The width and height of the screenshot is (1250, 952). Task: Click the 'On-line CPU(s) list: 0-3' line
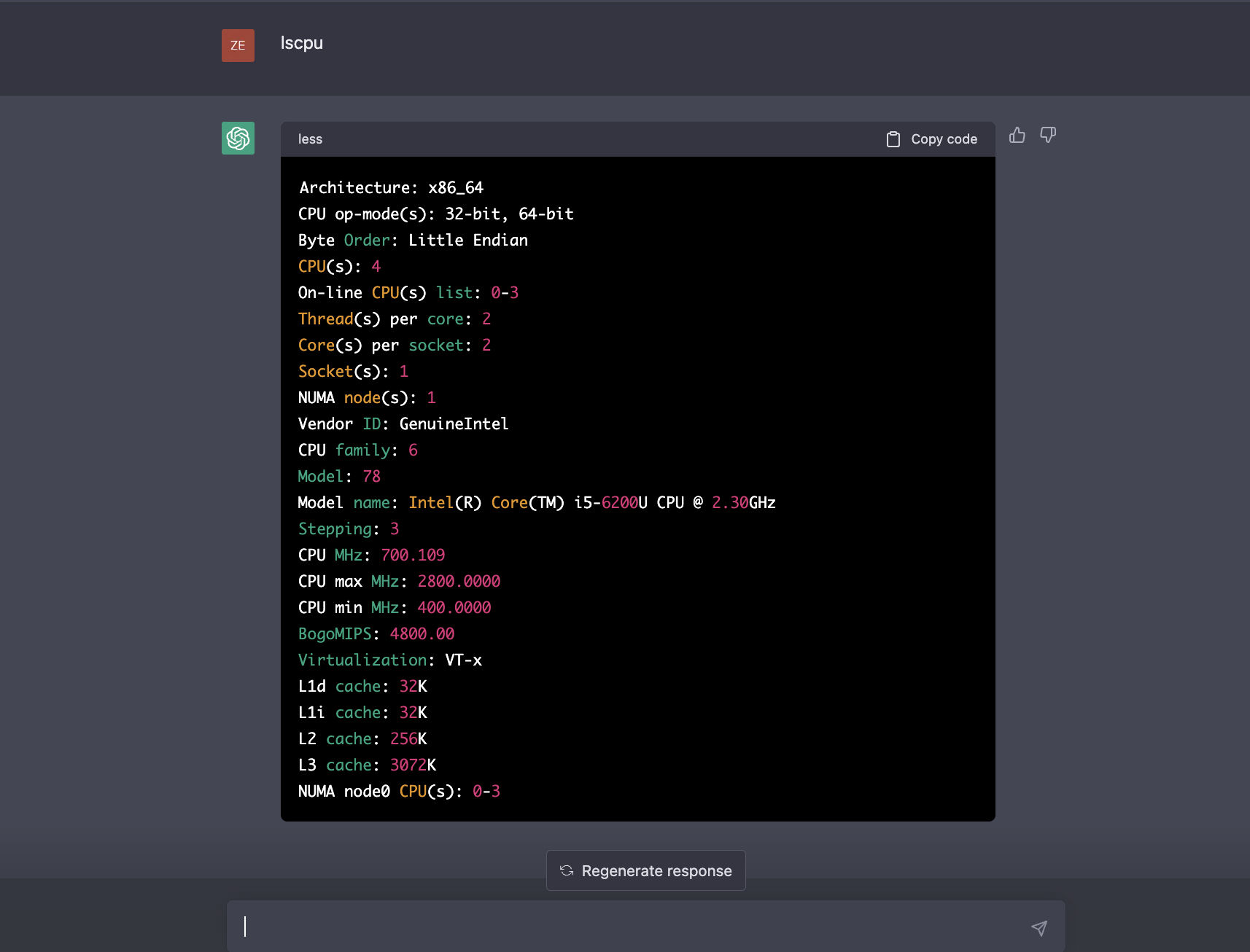408,293
